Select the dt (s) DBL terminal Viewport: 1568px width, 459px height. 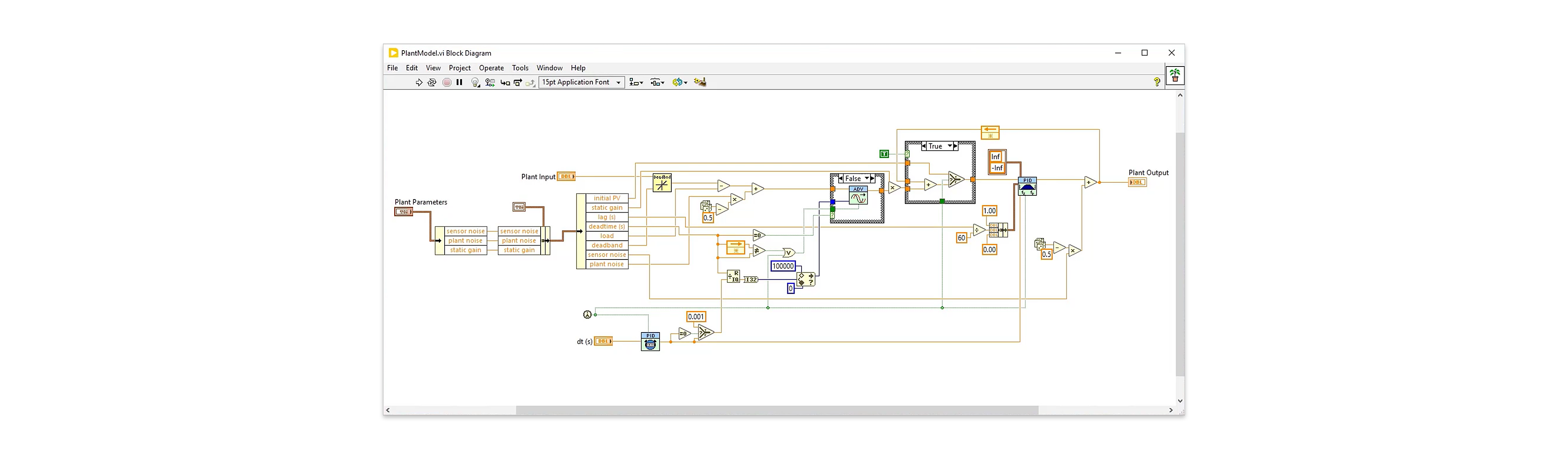pos(603,341)
